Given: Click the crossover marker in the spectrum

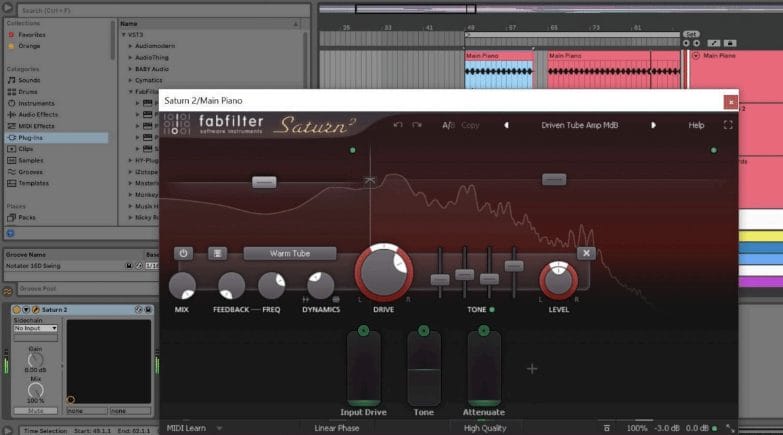Looking at the screenshot, I should tap(370, 180).
